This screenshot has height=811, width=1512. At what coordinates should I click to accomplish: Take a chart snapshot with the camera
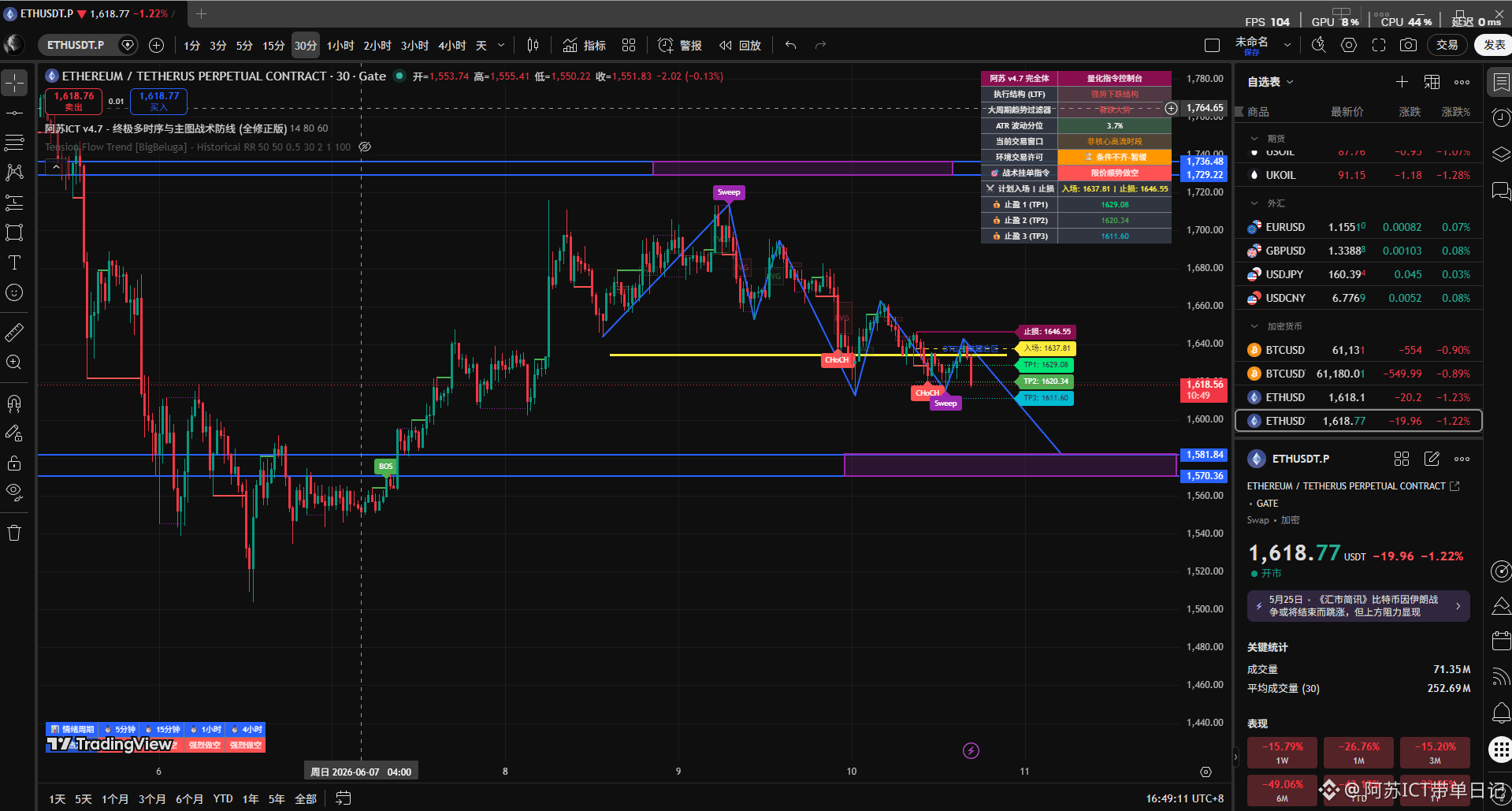tap(1408, 46)
